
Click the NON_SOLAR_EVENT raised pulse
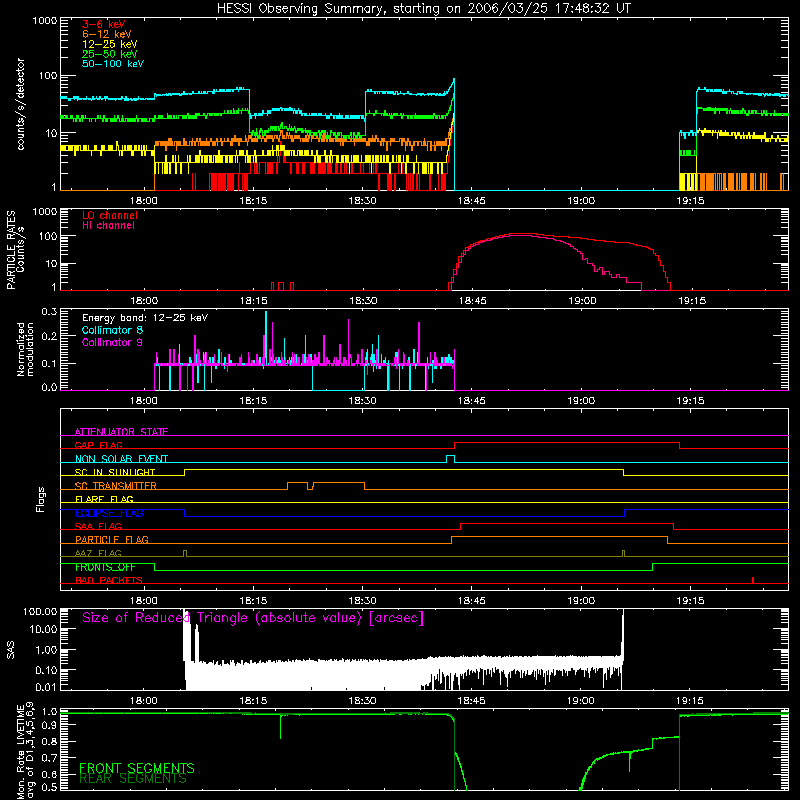coord(450,459)
